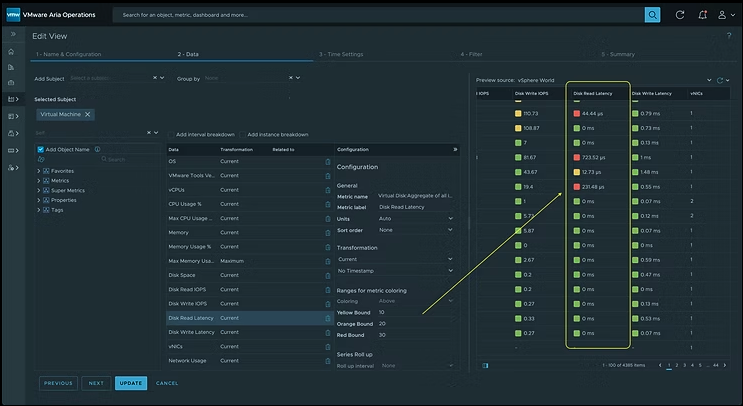Open the 2 - Data step tab
Screen dimensions: 743x406
coord(188,54)
